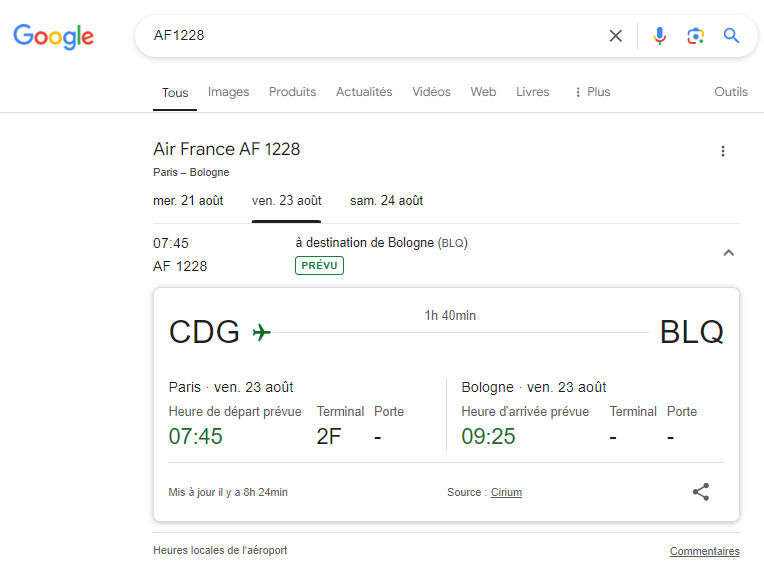This screenshot has height=561, width=764.
Task: Click the green airplane icon beside CDG
Action: (x=262, y=332)
